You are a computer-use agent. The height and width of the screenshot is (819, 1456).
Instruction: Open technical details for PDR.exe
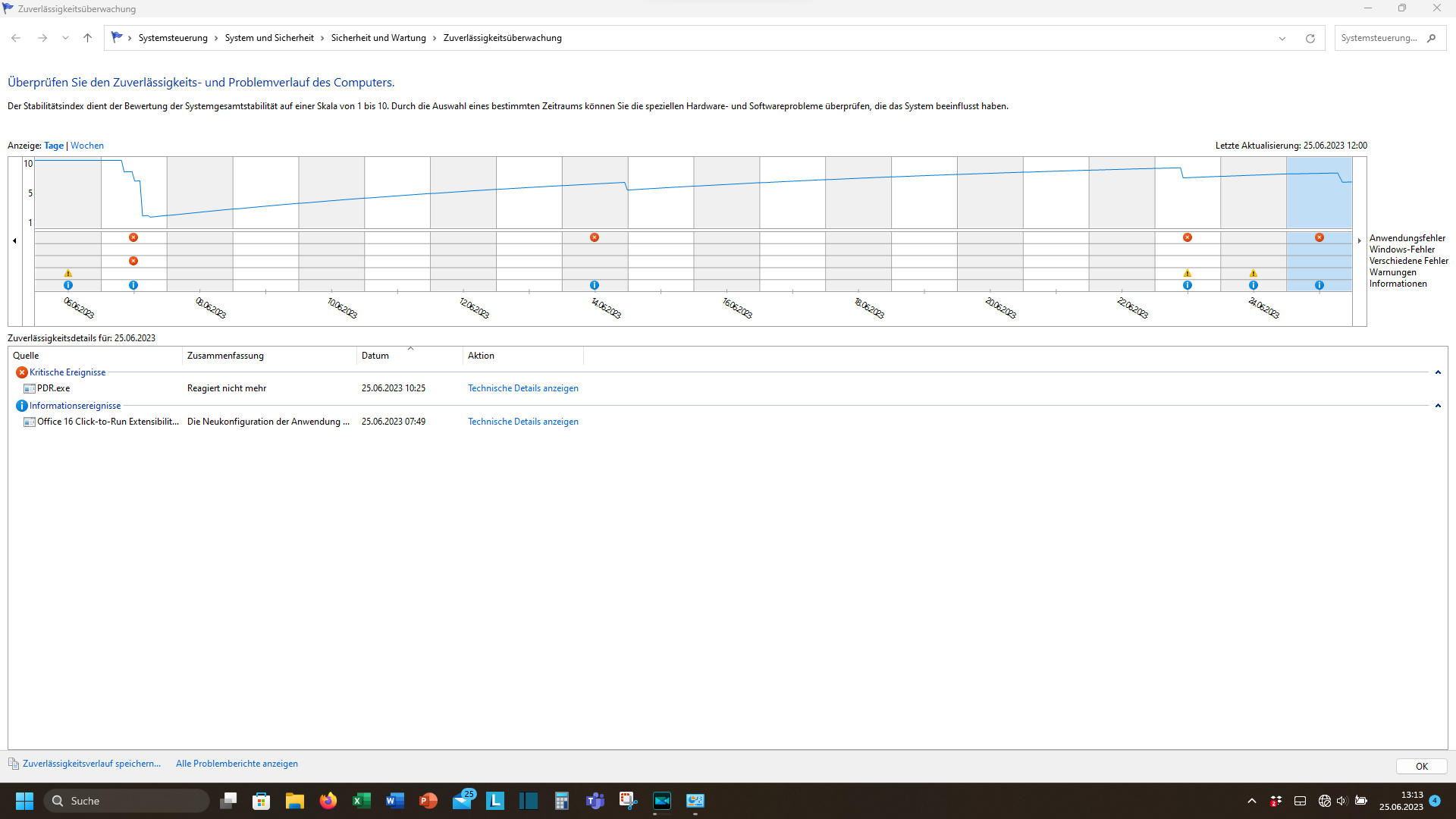pyautogui.click(x=522, y=388)
